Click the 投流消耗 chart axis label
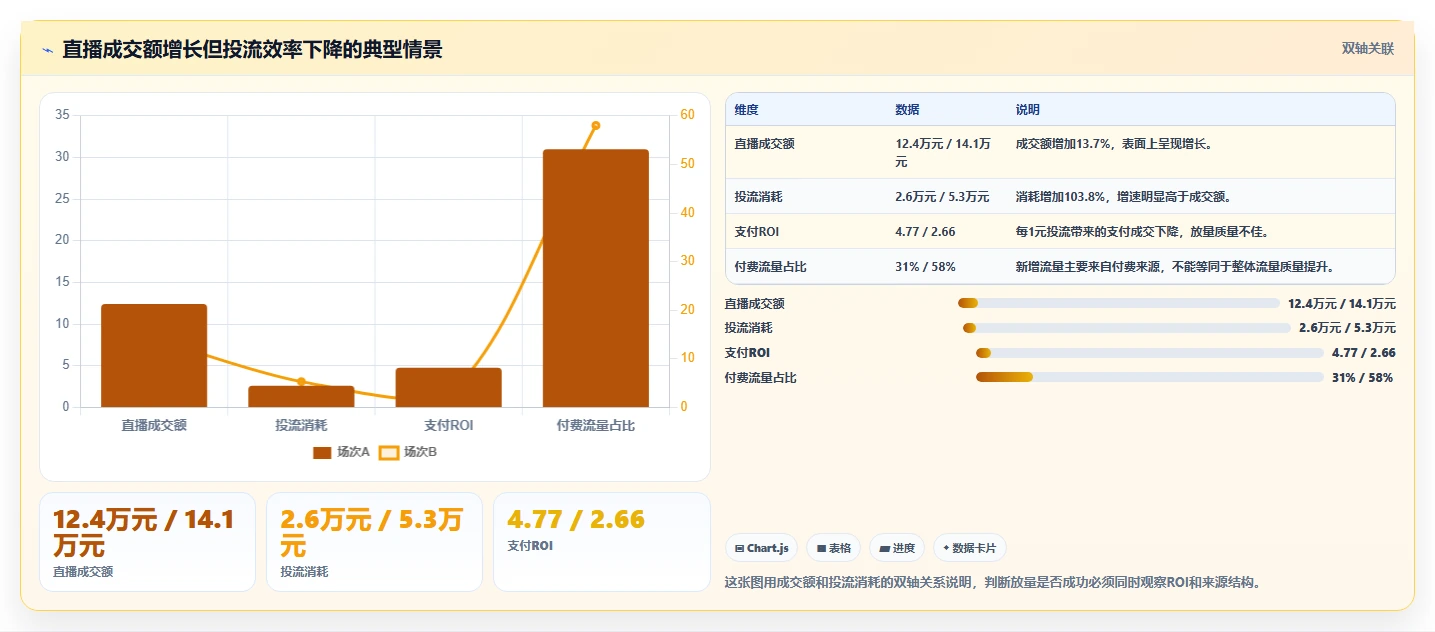The width and height of the screenshot is (1435, 632). pos(301,425)
